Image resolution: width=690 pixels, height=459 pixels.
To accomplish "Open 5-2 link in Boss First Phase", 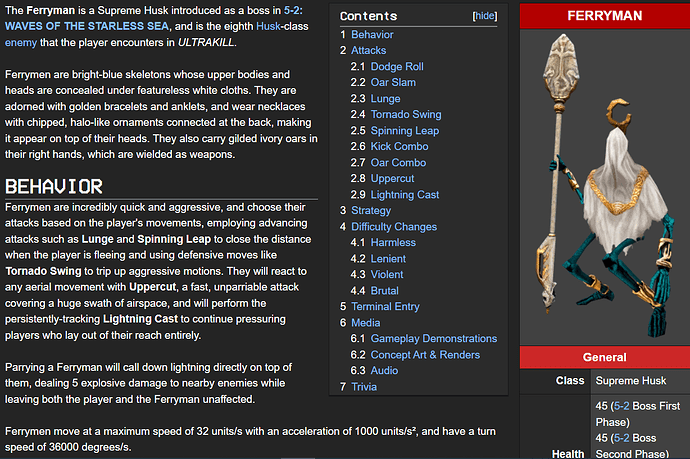I will coord(621,406).
